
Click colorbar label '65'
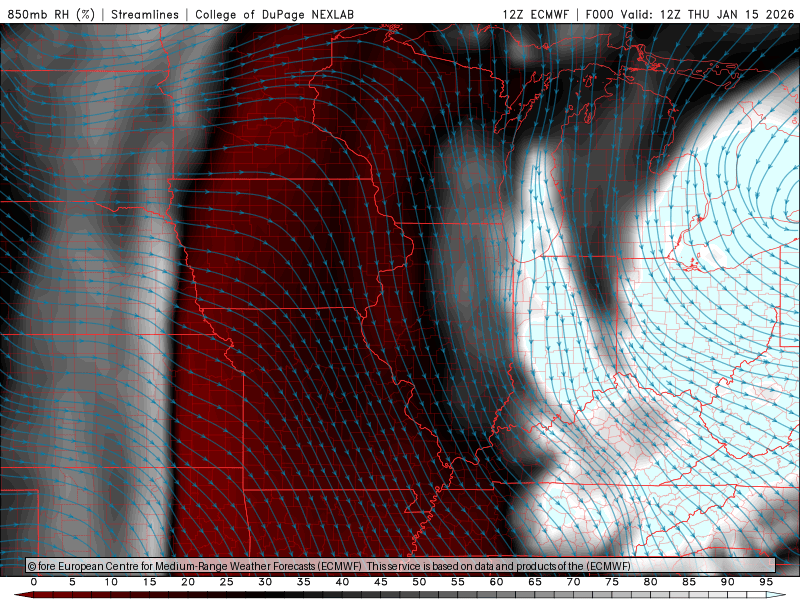[x=535, y=582]
